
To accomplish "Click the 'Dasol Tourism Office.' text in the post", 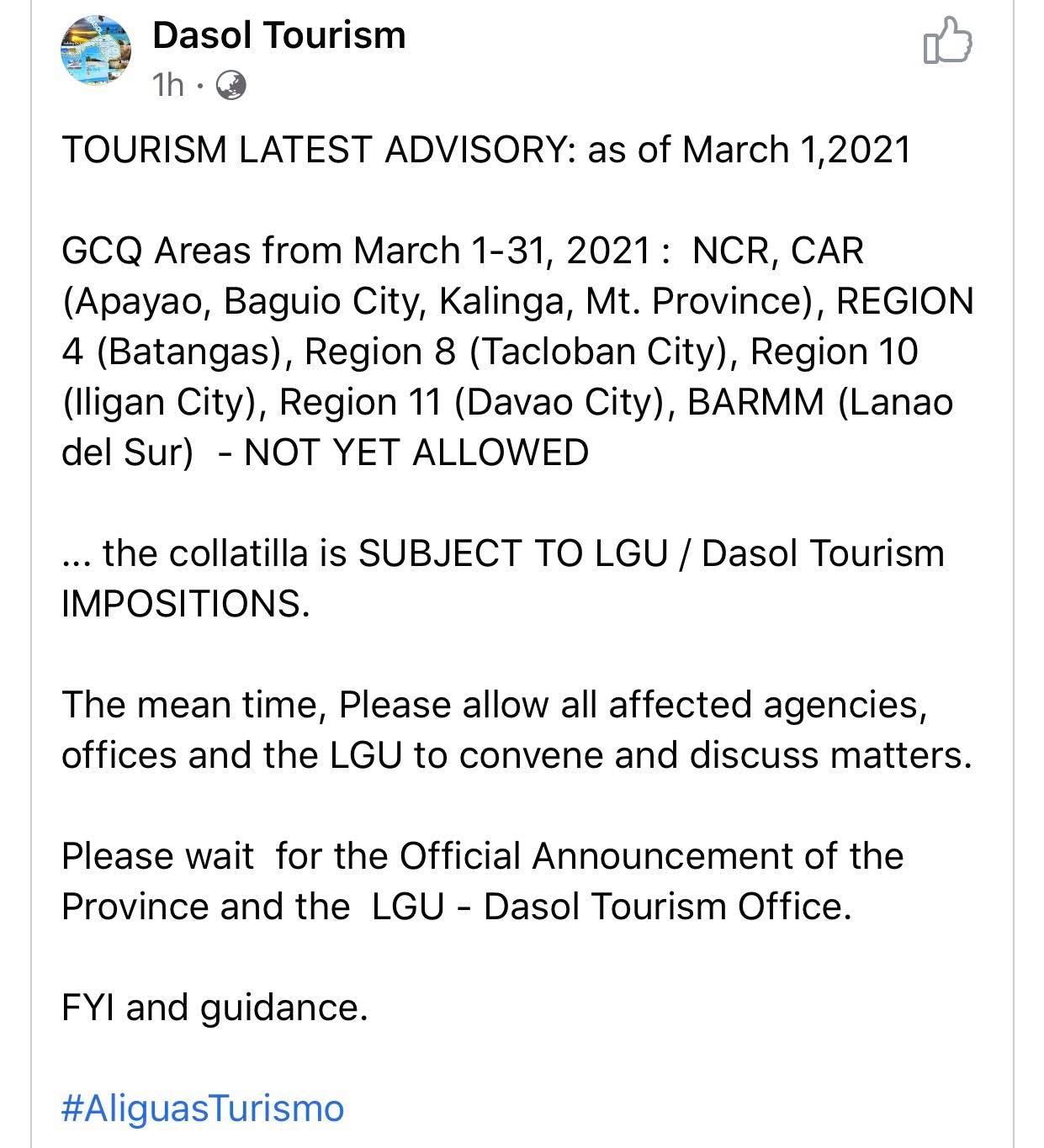I will coord(668,907).
